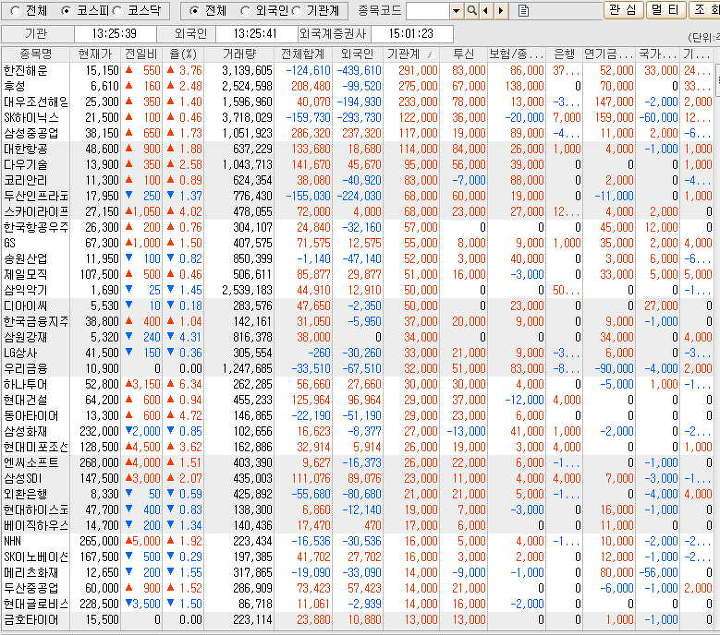The width and height of the screenshot is (720, 635).
Task: Select the 삼익악기 stock row
Action: click(x=358, y=290)
